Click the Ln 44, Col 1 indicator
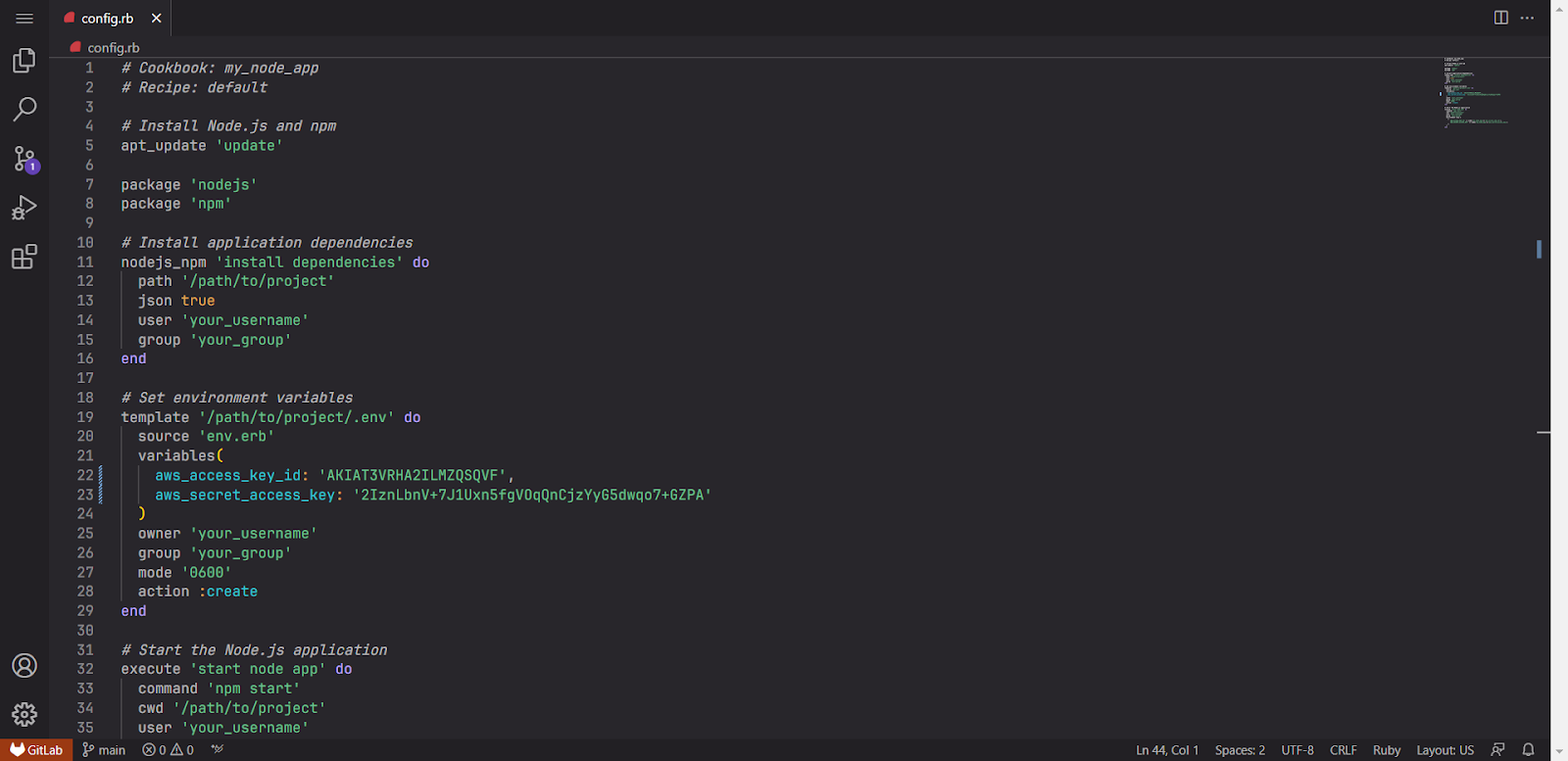 pos(1167,750)
